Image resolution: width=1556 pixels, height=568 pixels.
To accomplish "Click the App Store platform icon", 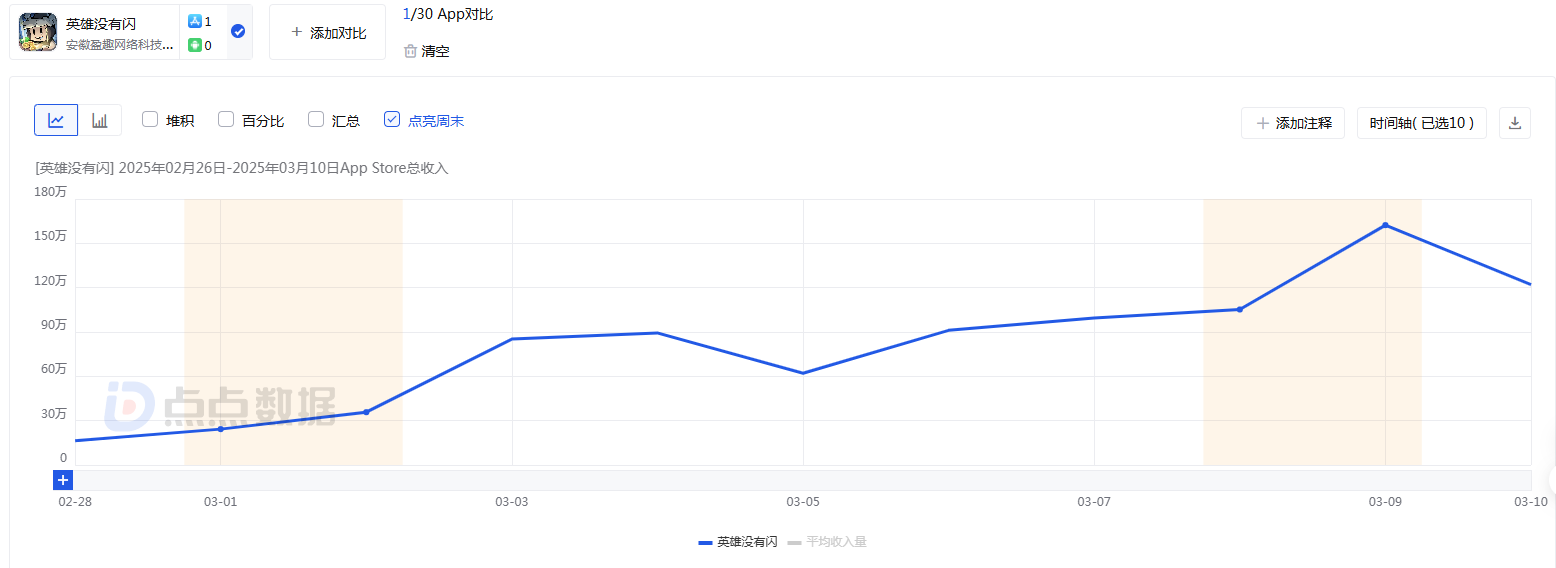I will 195,21.
